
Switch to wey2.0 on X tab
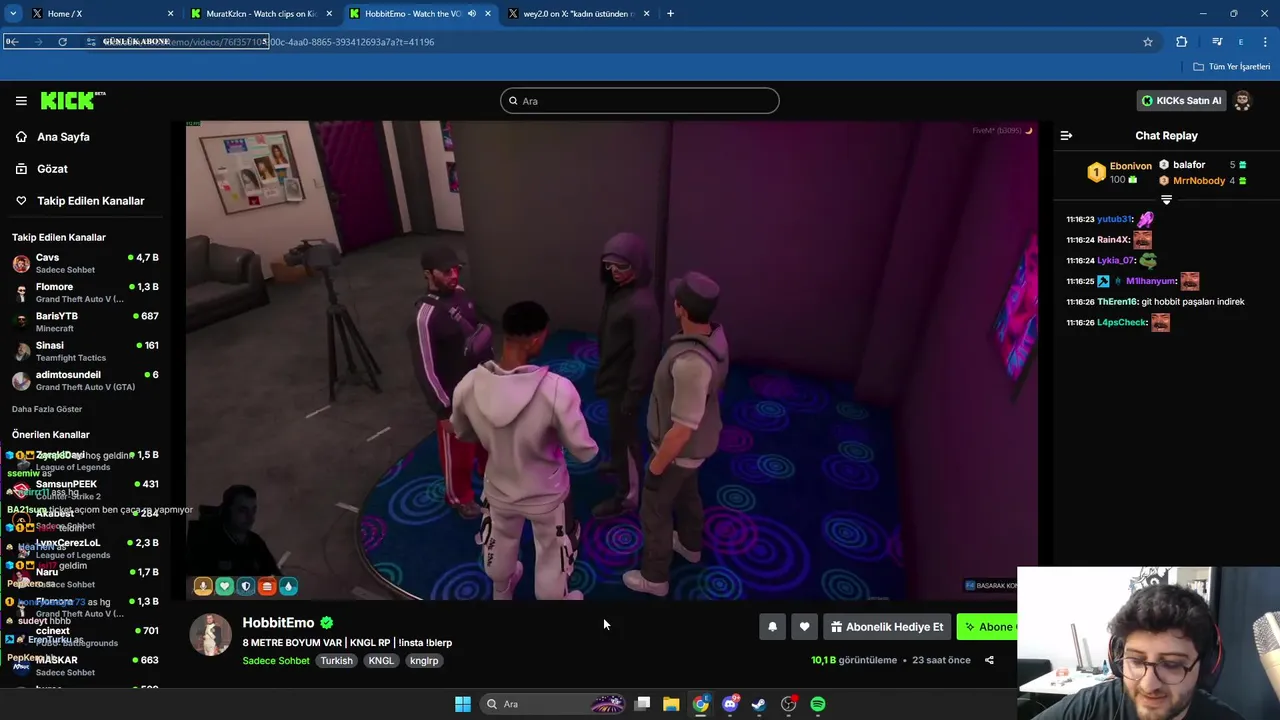coord(579,14)
